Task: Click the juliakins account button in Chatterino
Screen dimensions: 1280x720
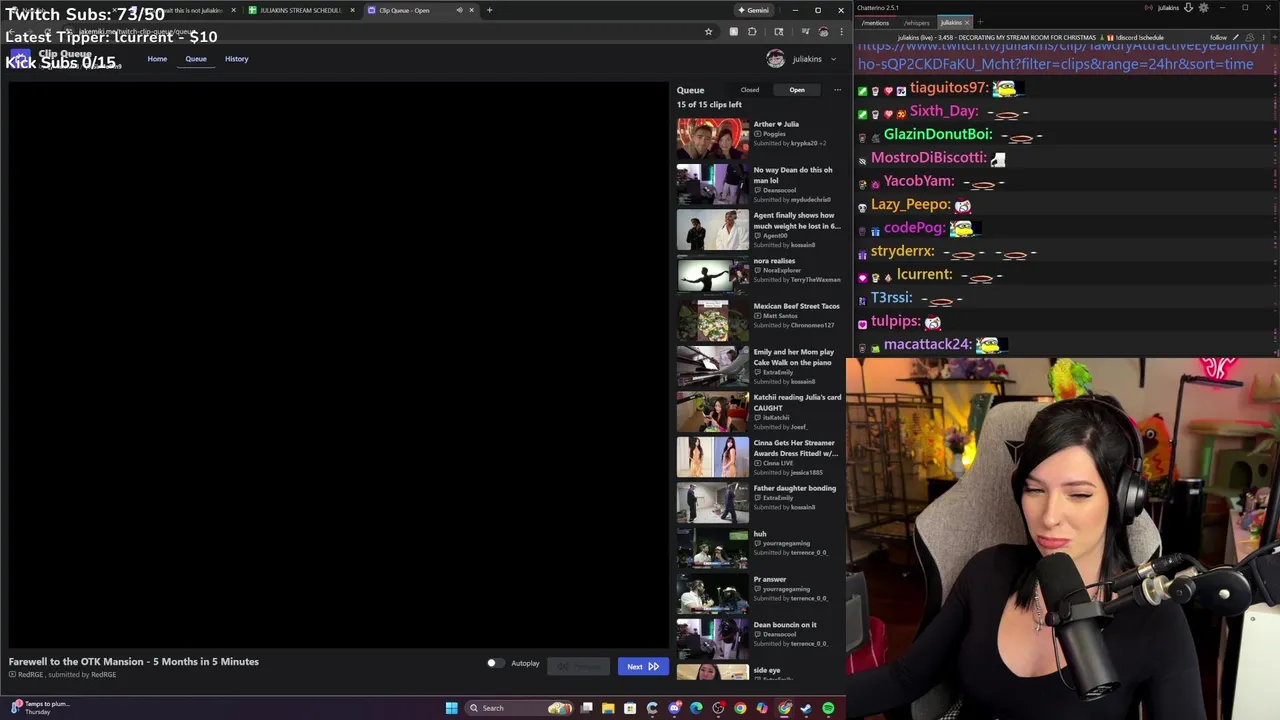Action: point(1168,8)
